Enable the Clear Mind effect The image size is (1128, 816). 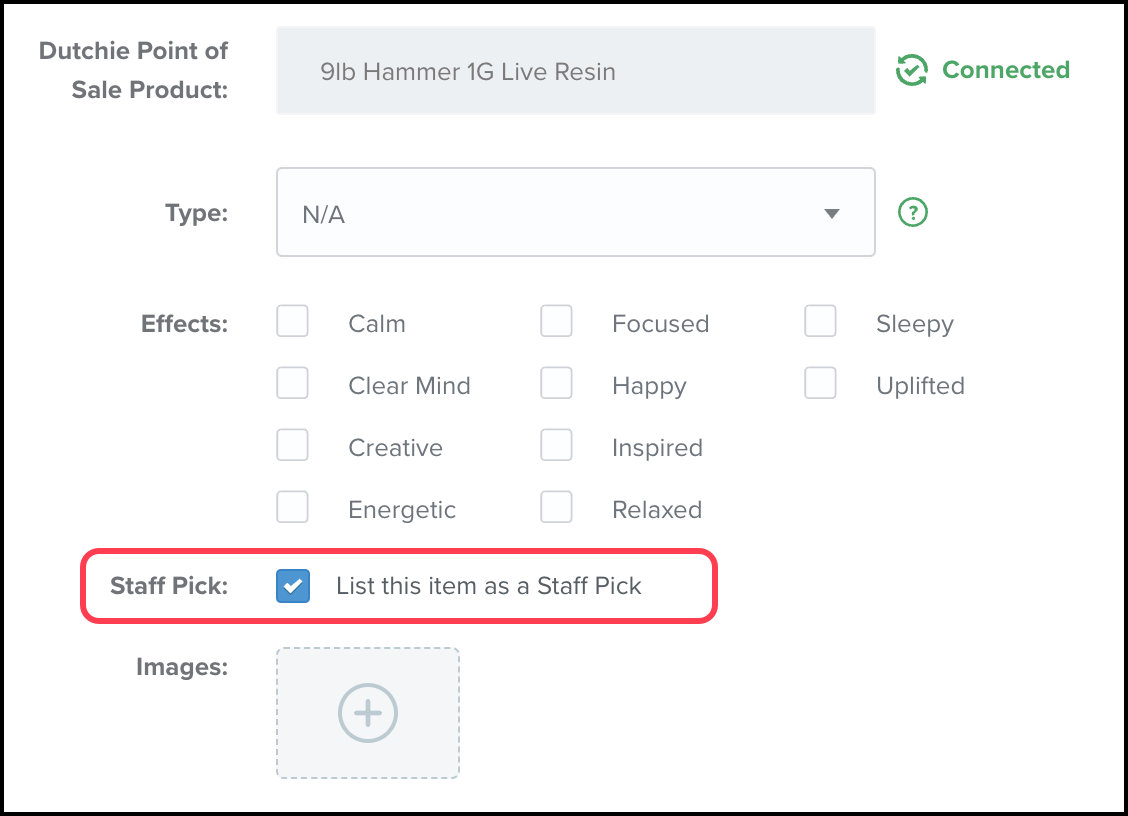292,383
